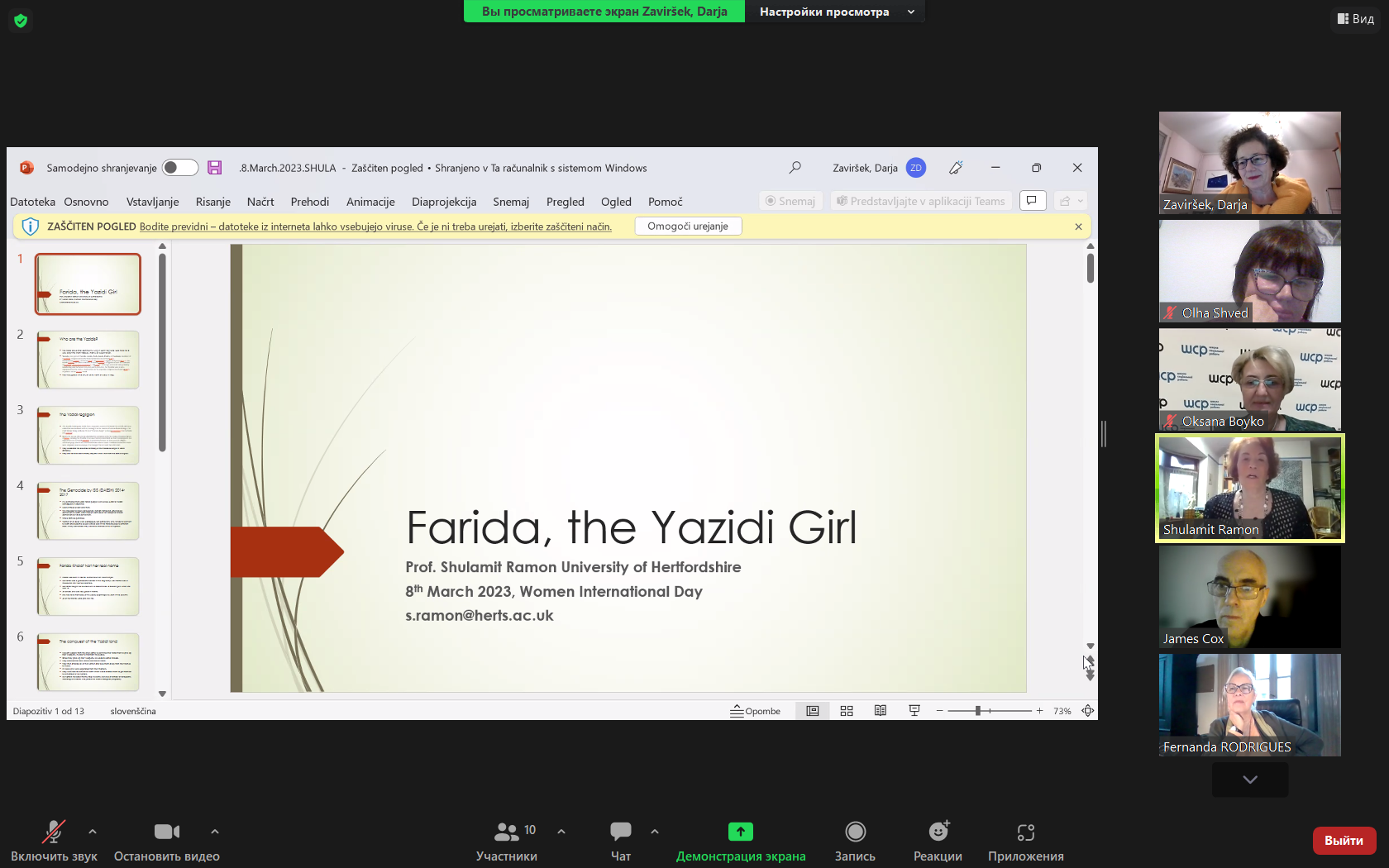Viewport: 1389px width, 868px height.
Task: Toggle the Samodejno shranjevanje autosave switch
Action: [x=179, y=168]
